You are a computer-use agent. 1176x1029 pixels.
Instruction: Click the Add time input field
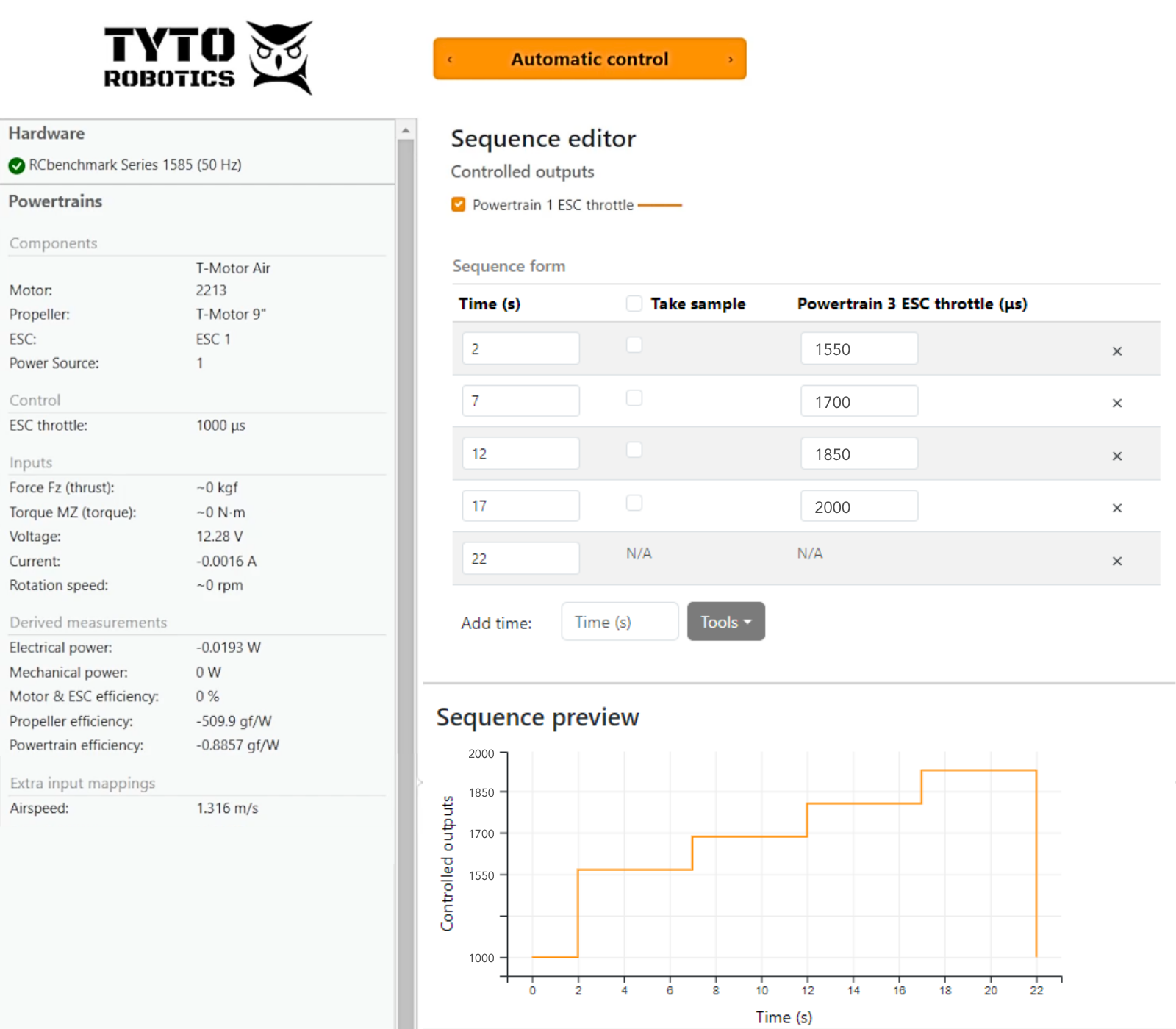619,621
